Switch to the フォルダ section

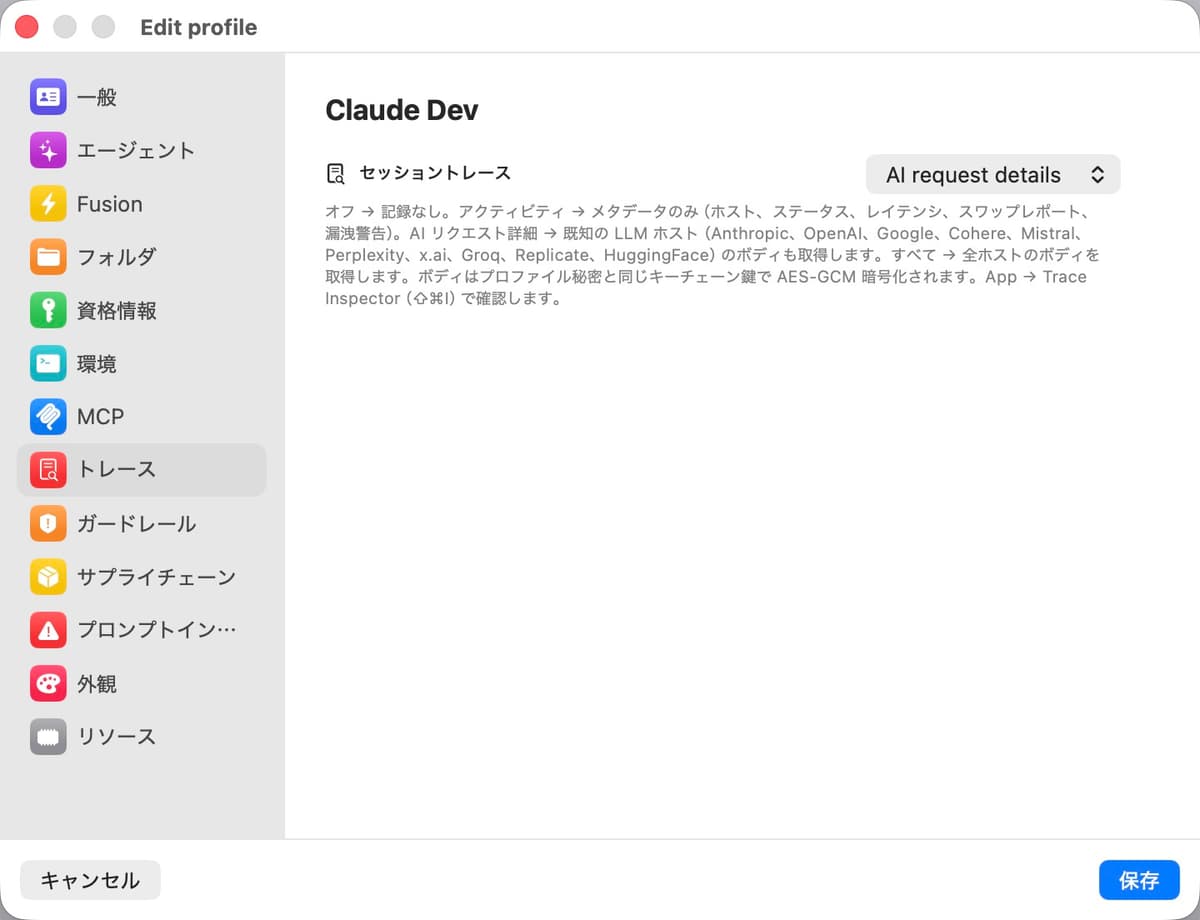[x=142, y=257]
